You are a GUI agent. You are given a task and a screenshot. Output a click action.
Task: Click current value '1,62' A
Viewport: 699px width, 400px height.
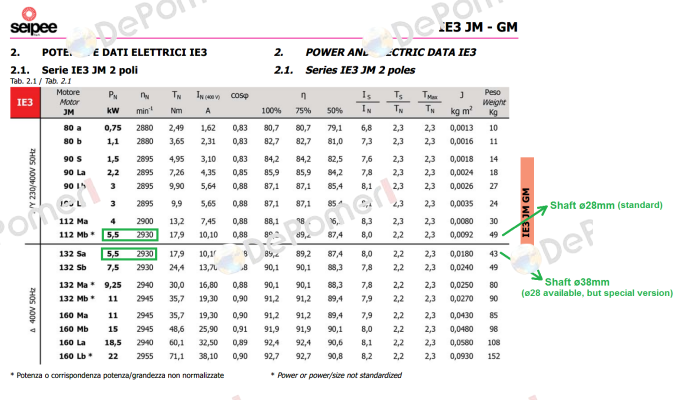(x=208, y=128)
